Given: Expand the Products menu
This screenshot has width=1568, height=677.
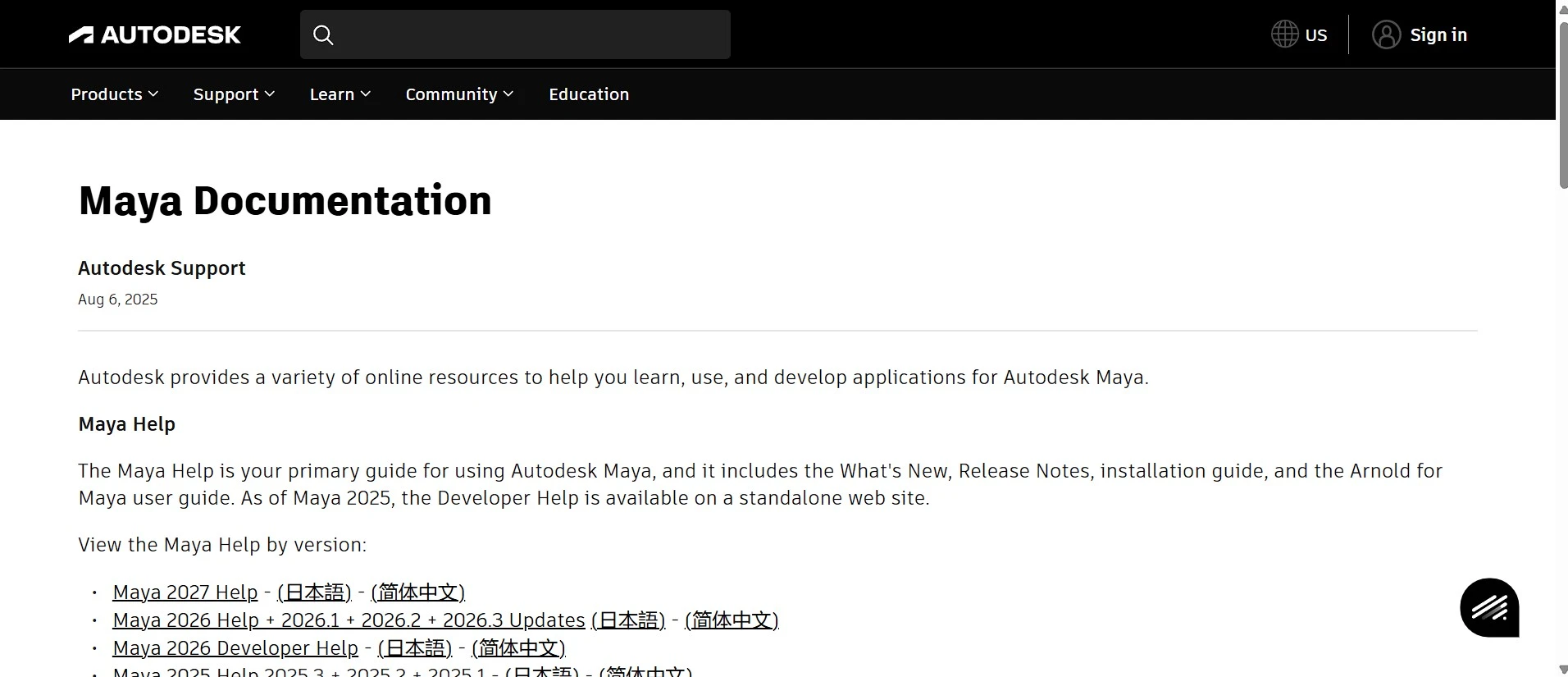Looking at the screenshot, I should coord(114,94).
